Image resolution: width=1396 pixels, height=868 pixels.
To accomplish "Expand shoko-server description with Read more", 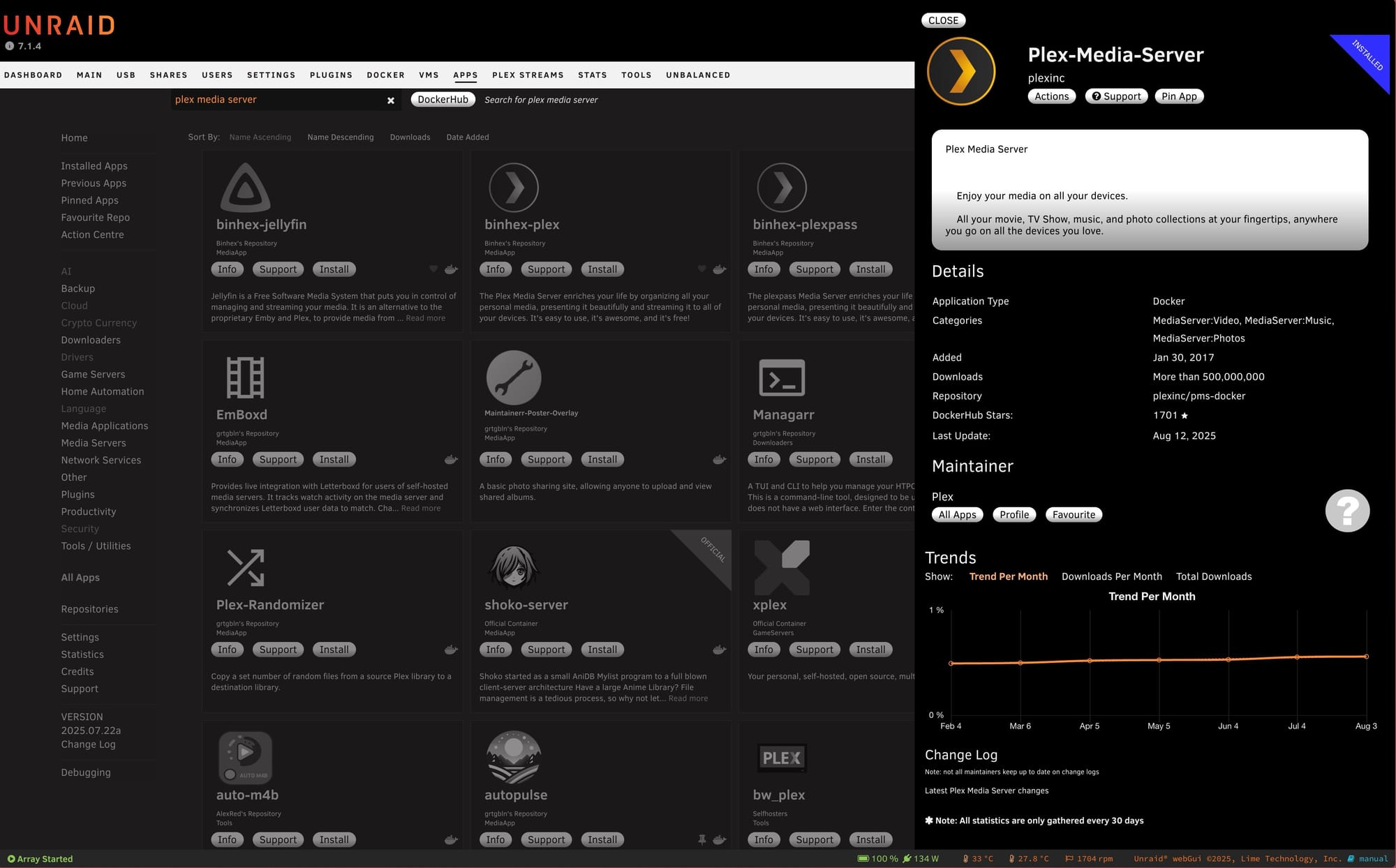I will pos(688,698).
